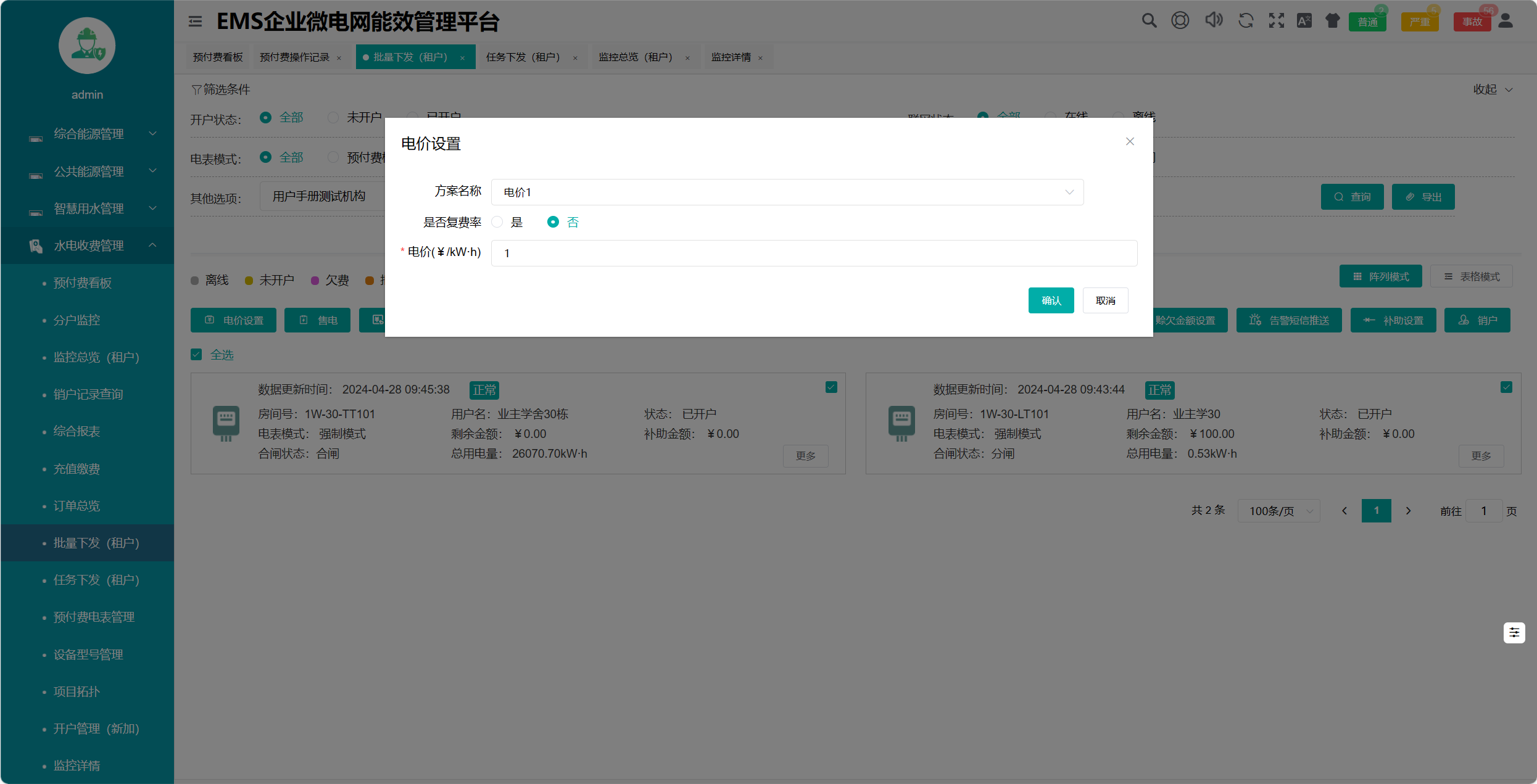Open the 100条/页 page size dropdown

pyautogui.click(x=1278, y=511)
